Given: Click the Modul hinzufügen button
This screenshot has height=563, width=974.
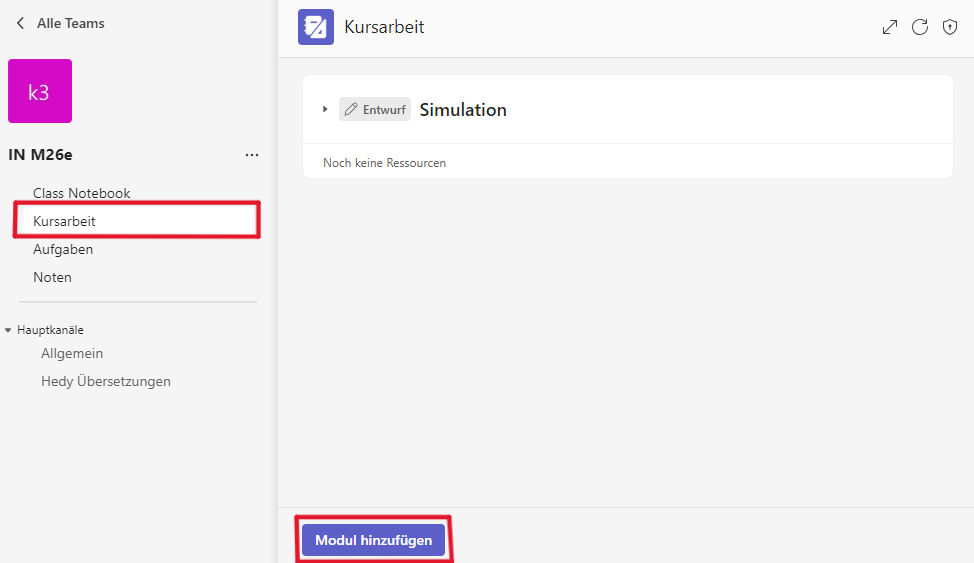Looking at the screenshot, I should [x=373, y=540].
